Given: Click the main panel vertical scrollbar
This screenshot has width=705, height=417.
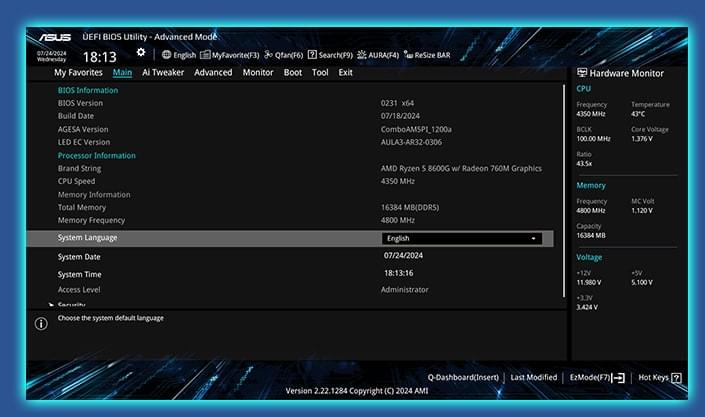Looking at the screenshot, I should (x=565, y=190).
